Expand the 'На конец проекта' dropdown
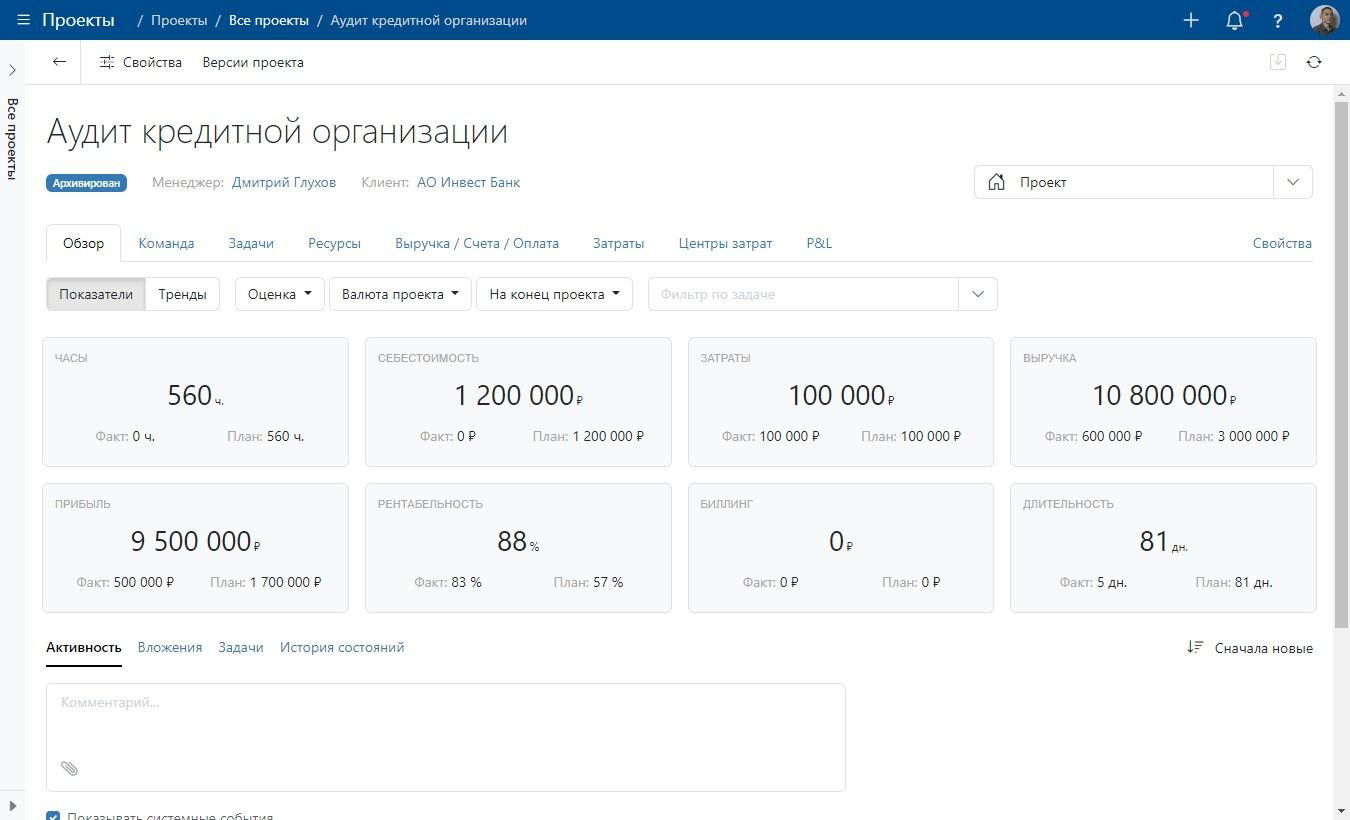The width and height of the screenshot is (1350, 820). 553,294
